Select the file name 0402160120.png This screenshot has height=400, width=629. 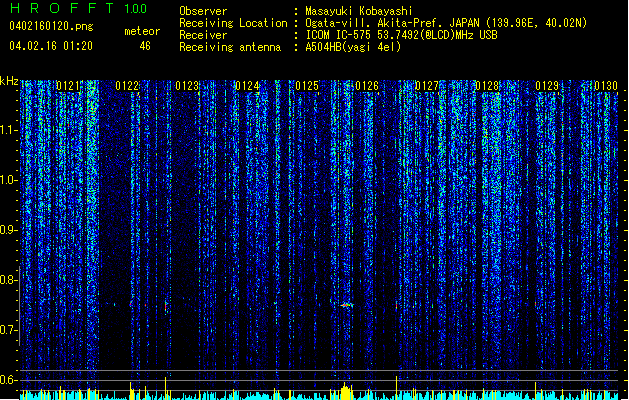coord(51,26)
